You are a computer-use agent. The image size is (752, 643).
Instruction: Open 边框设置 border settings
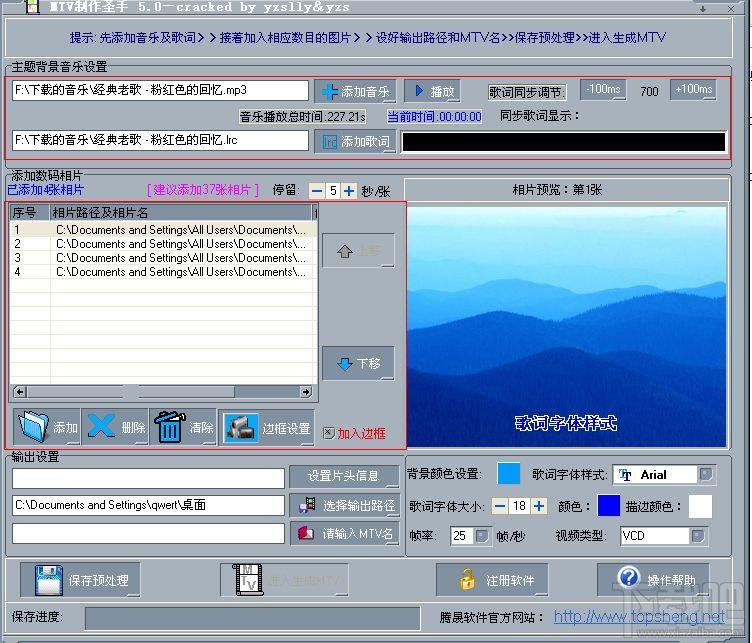point(267,427)
